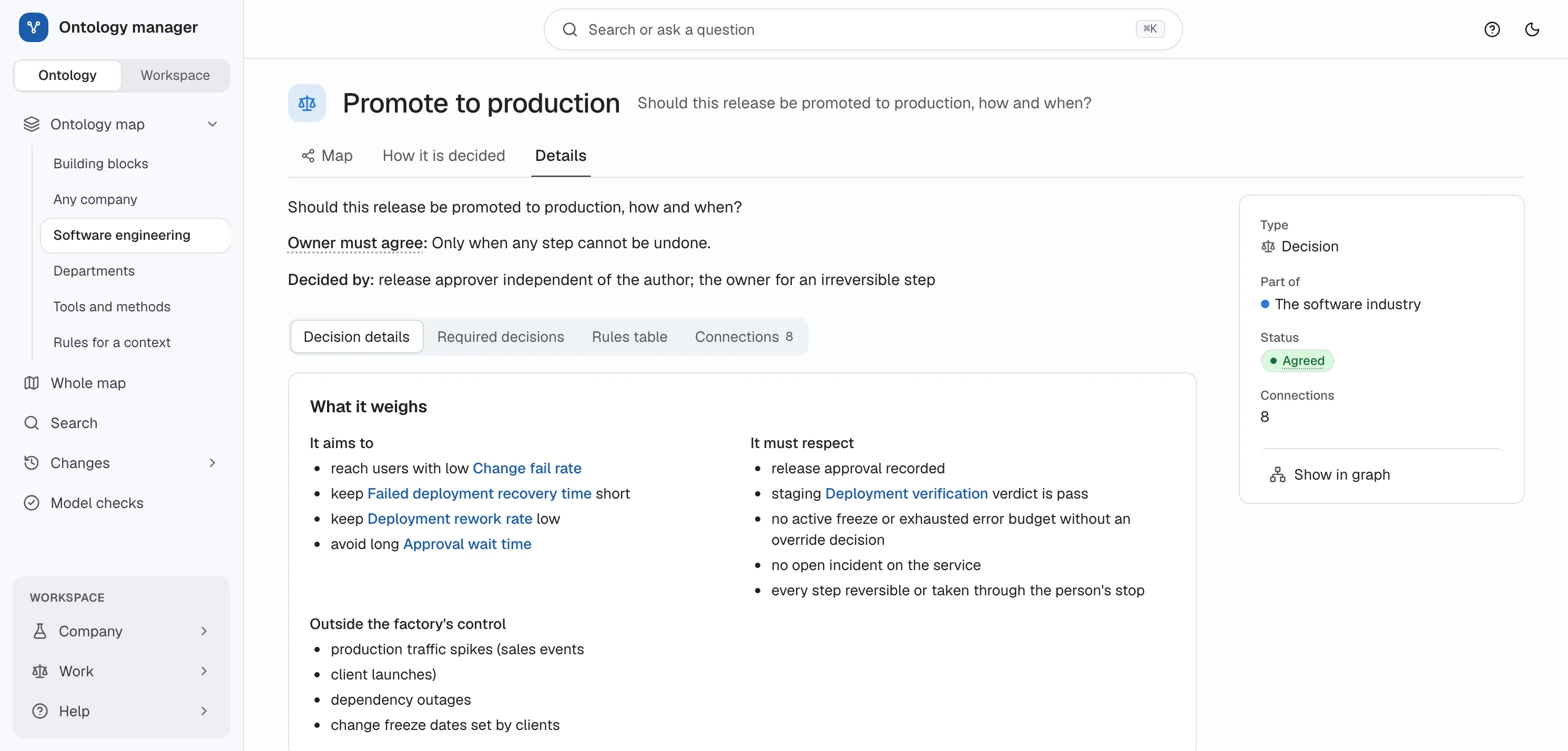The height and width of the screenshot is (751, 1568).
Task: Click the Company flask icon
Action: point(40,631)
